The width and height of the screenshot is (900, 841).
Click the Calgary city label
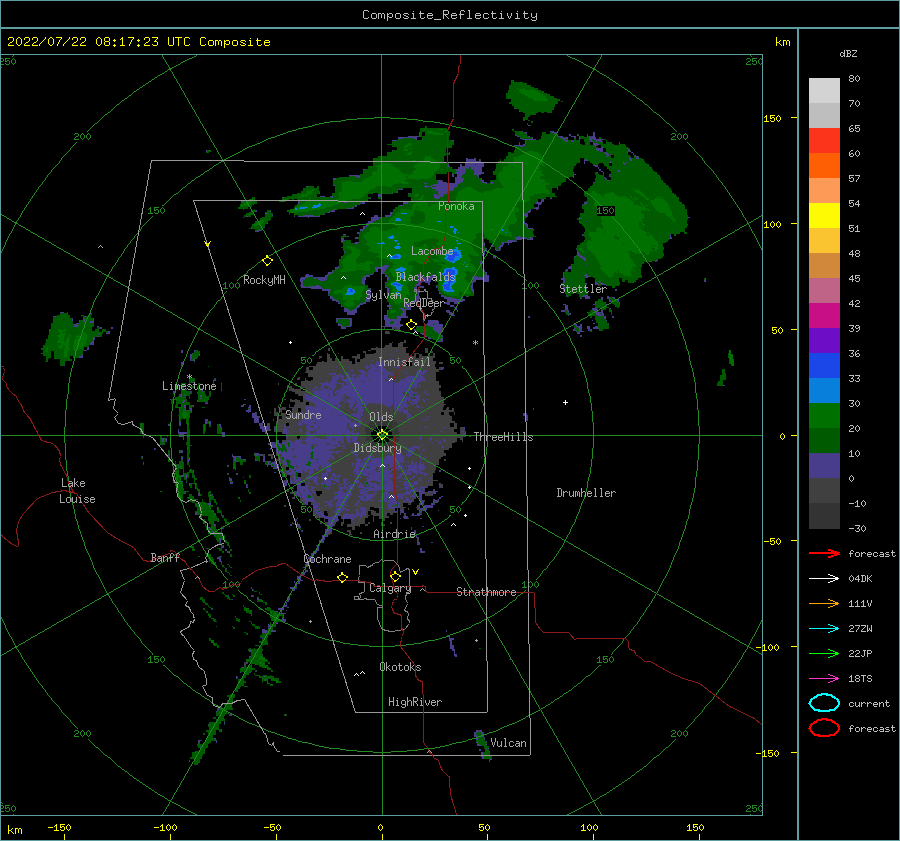click(x=390, y=588)
